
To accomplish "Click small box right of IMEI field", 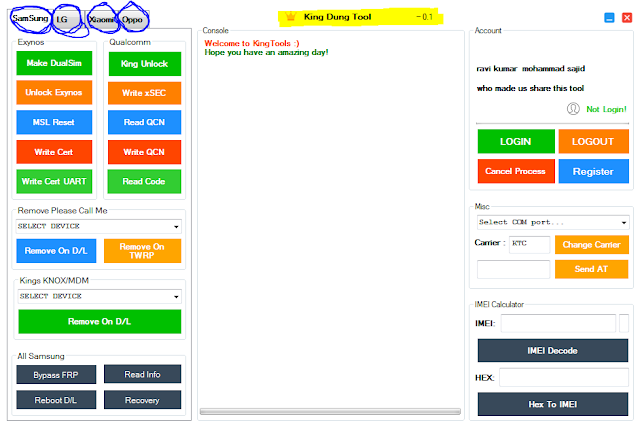I will click(x=624, y=323).
